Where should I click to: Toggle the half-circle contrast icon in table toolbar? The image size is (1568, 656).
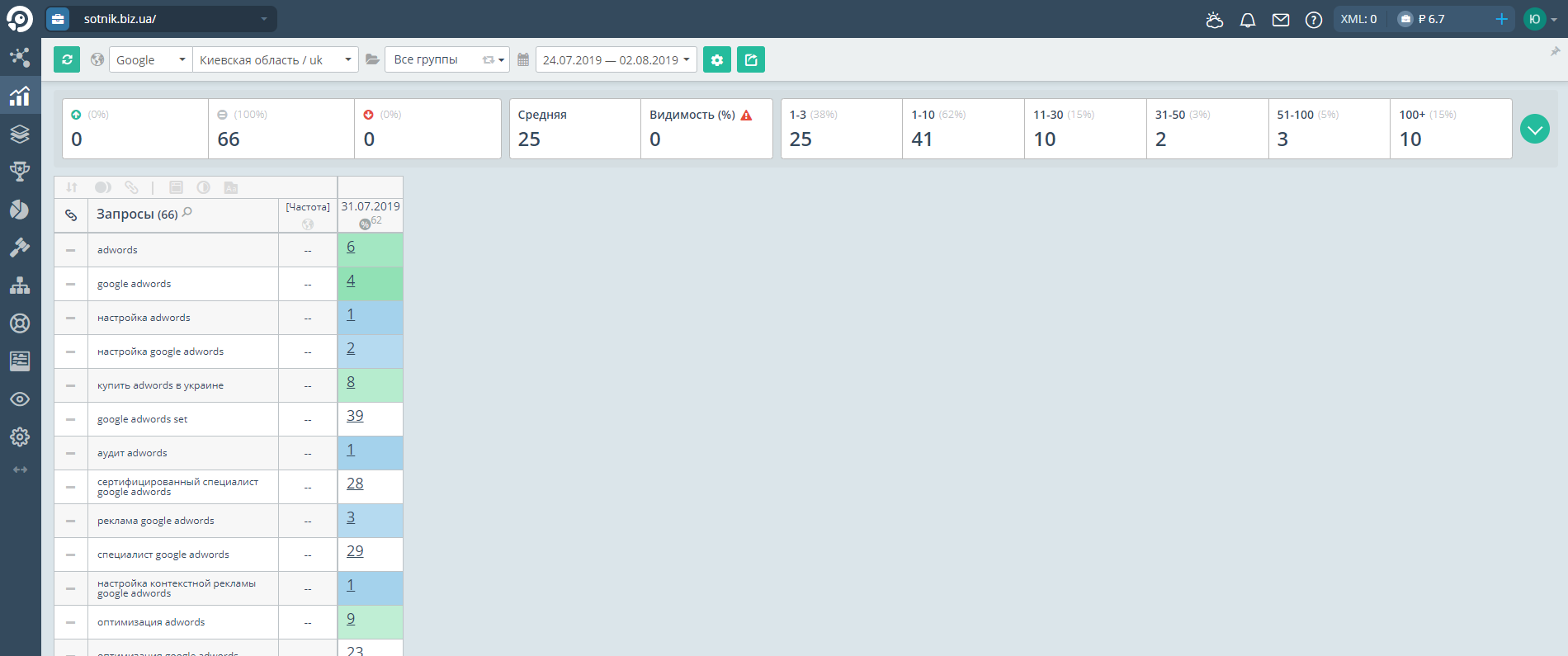[203, 187]
